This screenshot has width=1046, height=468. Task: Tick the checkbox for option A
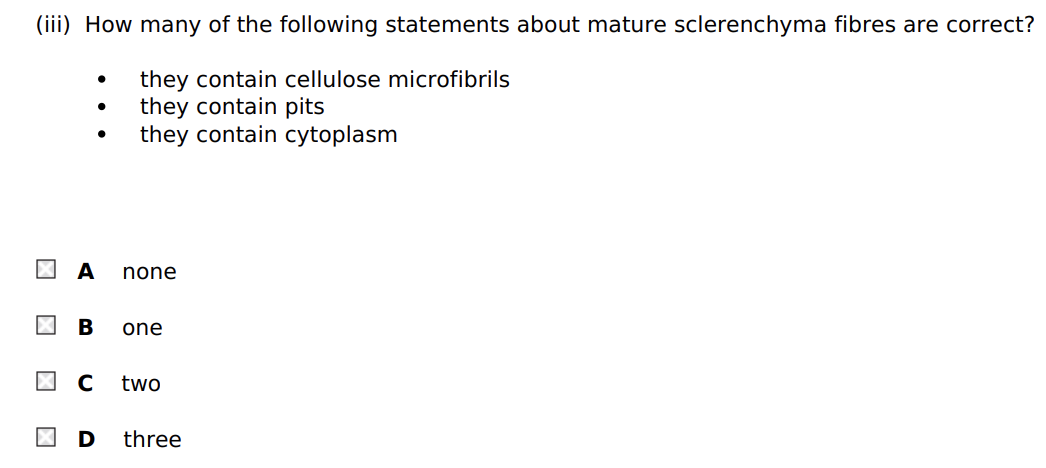[45, 270]
